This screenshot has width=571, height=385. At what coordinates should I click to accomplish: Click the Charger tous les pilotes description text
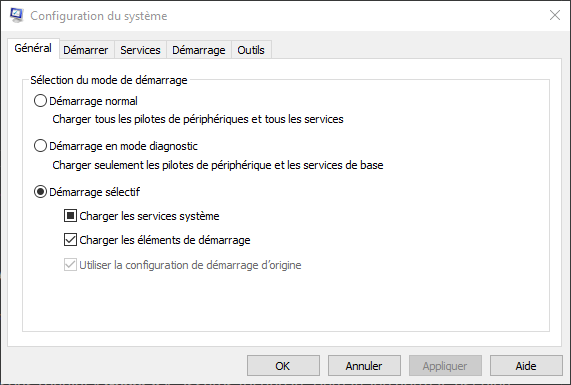coord(198,119)
